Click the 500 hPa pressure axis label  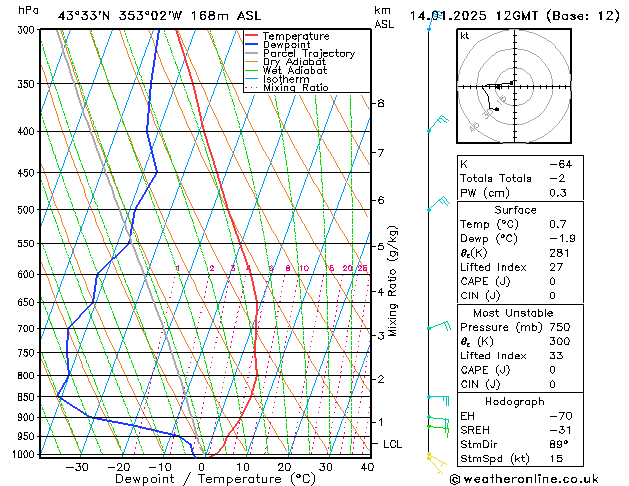point(26,210)
